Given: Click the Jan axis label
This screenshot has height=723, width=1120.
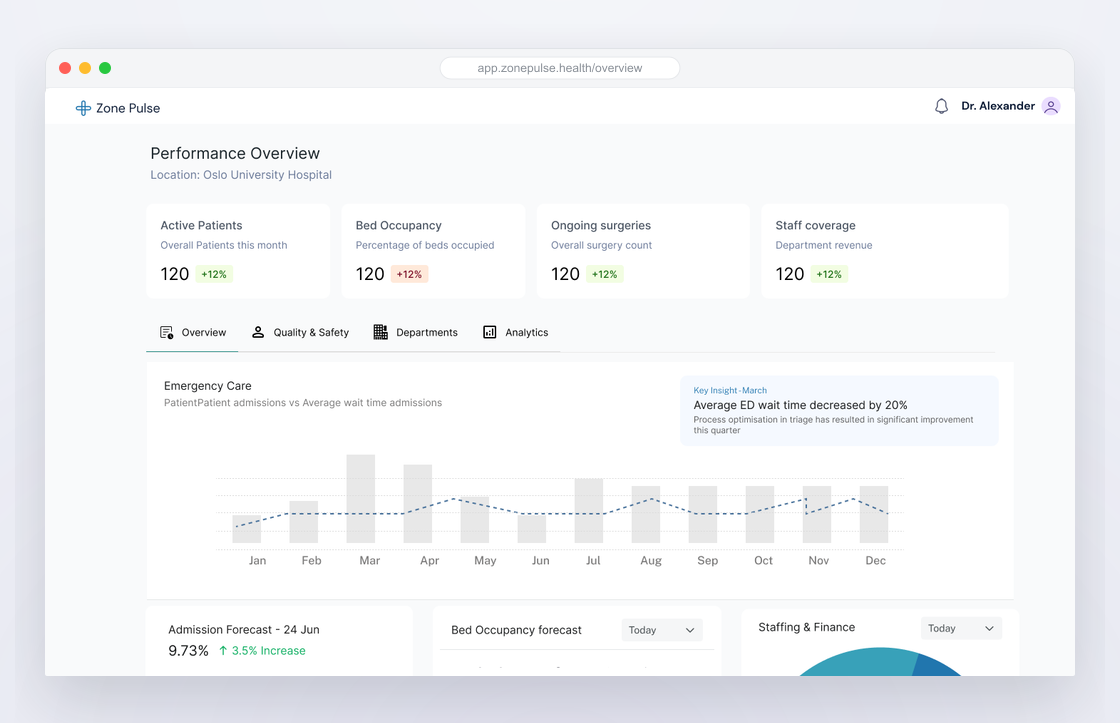Looking at the screenshot, I should tap(257, 560).
